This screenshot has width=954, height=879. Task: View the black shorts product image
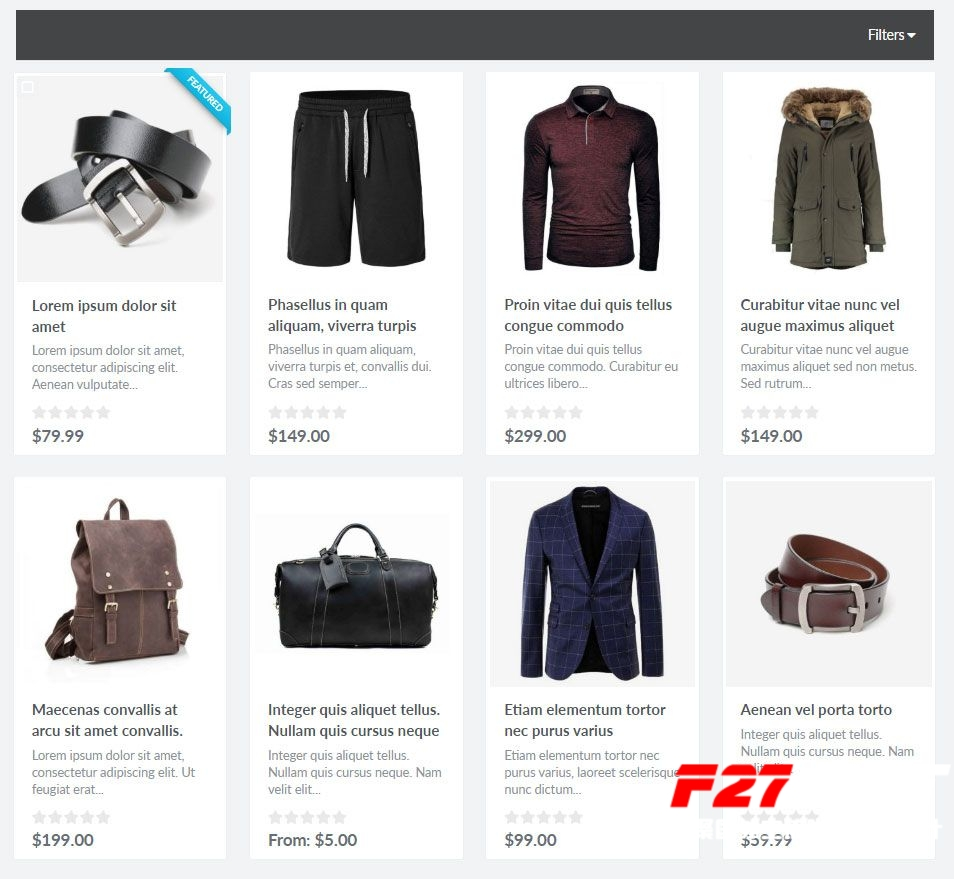356,178
